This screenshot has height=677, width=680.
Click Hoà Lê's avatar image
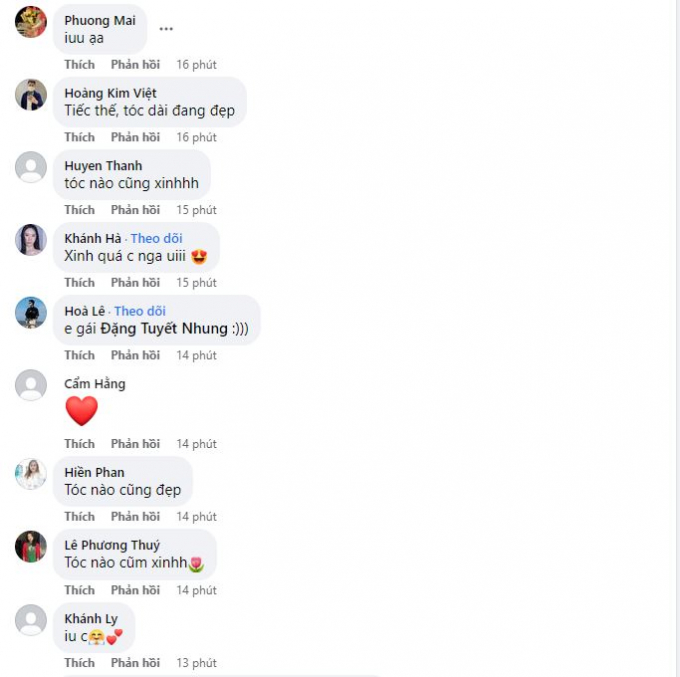31,313
